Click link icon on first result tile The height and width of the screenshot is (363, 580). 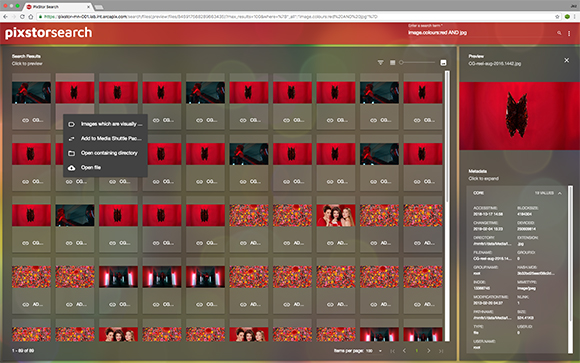click(25, 120)
